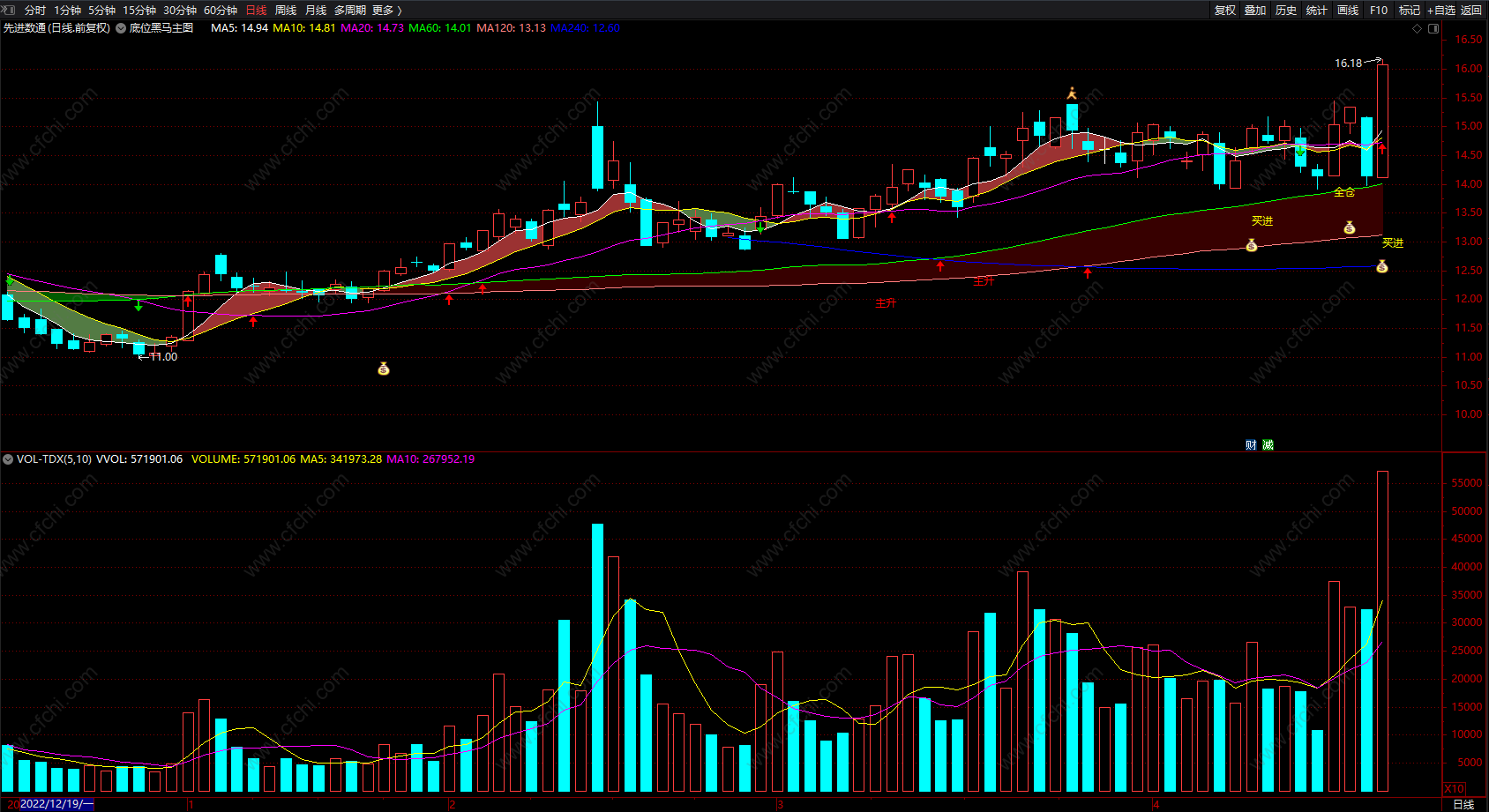Click the orange figure icon above the candle
The width and height of the screenshot is (1489, 812).
pyautogui.click(x=1072, y=93)
